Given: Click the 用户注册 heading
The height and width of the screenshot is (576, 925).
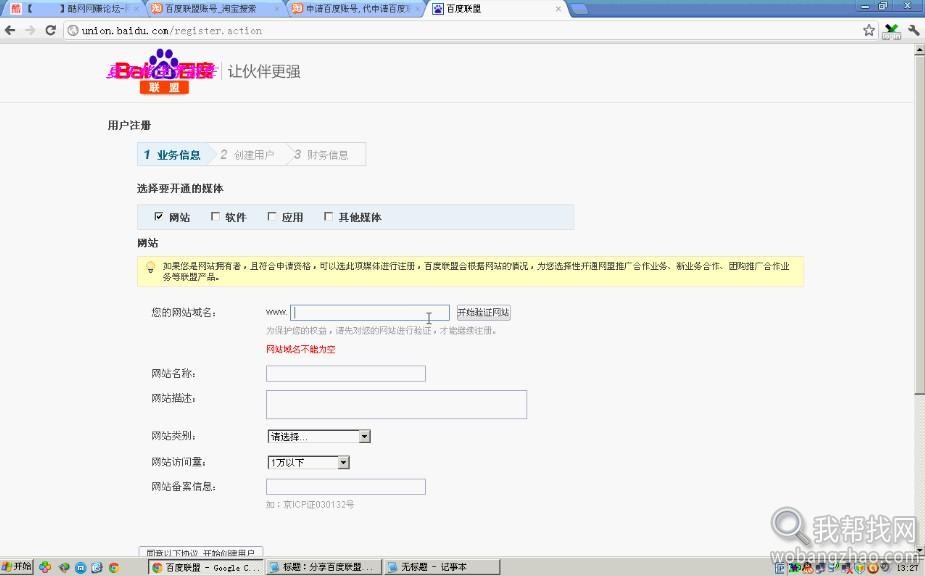Looking at the screenshot, I should 129,125.
